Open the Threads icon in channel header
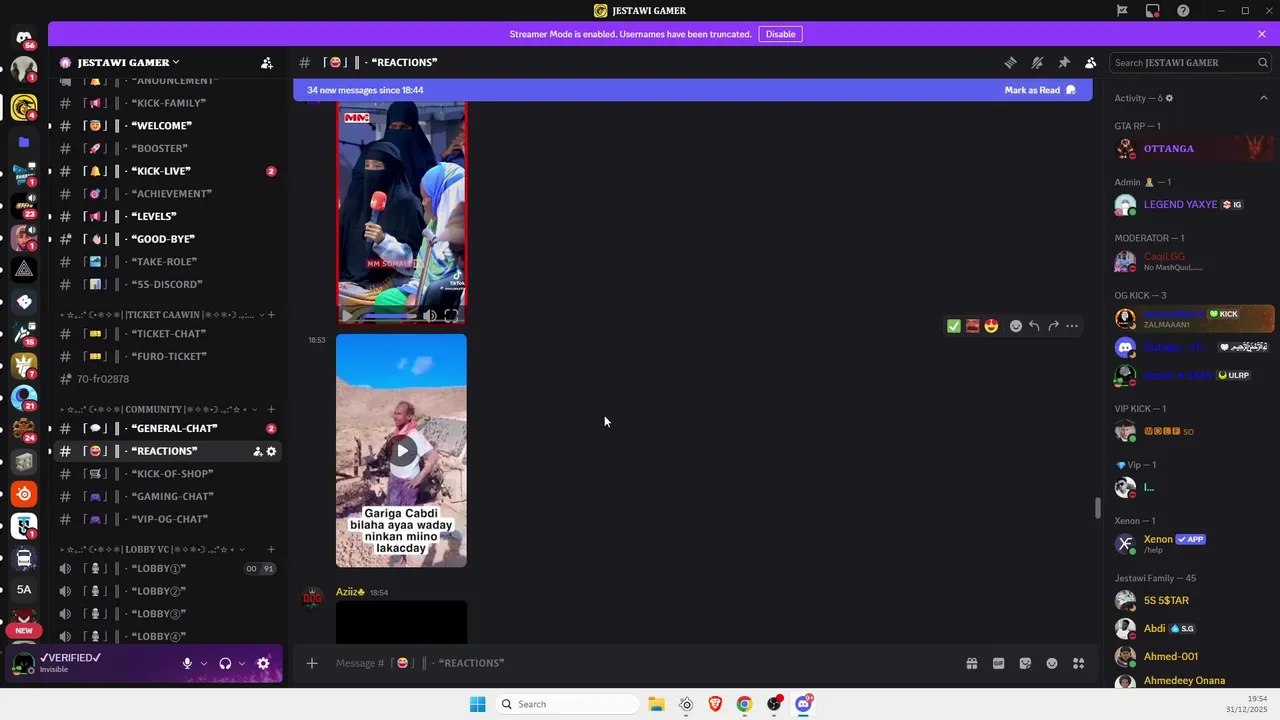This screenshot has height=720, width=1280. (1010, 62)
